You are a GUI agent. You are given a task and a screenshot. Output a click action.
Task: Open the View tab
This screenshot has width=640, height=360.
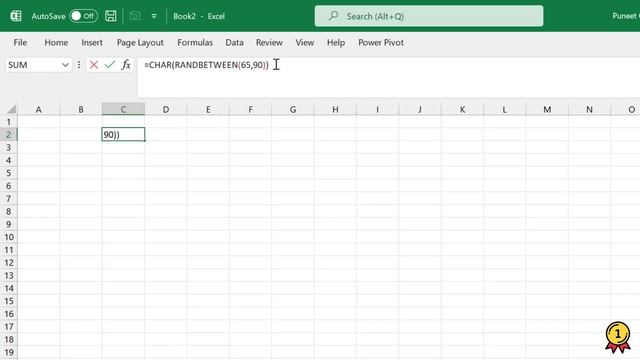tap(304, 42)
